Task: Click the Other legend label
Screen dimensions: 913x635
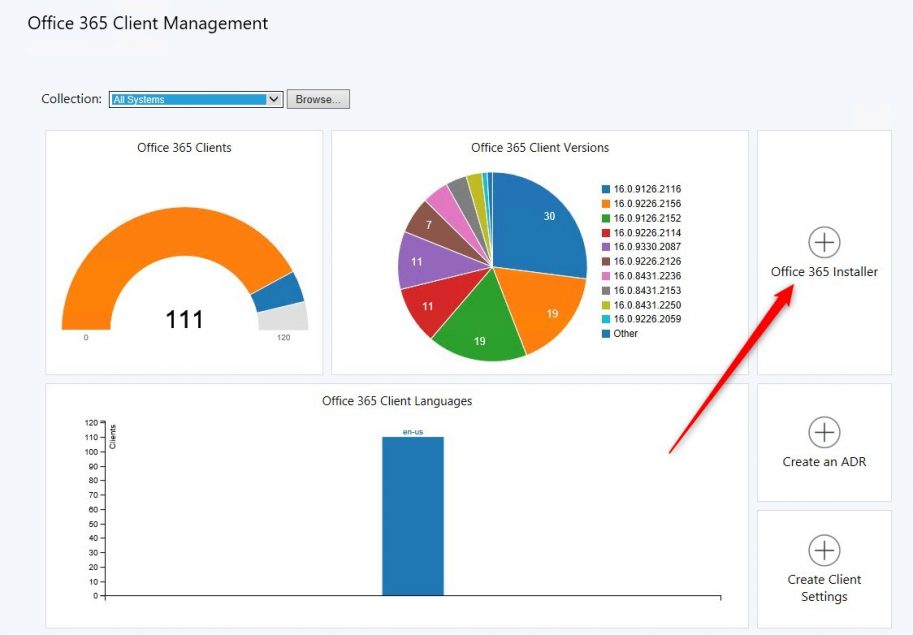Action: [625, 334]
